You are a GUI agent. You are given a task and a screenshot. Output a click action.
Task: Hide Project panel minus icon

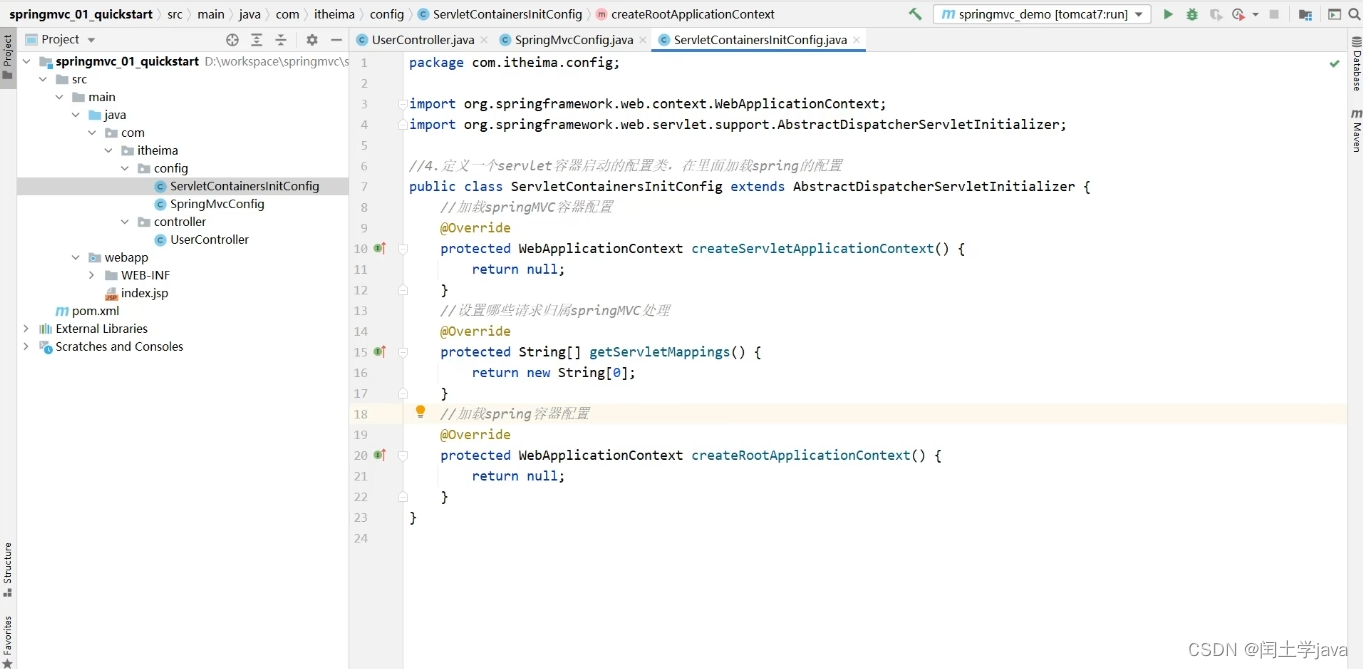point(336,40)
